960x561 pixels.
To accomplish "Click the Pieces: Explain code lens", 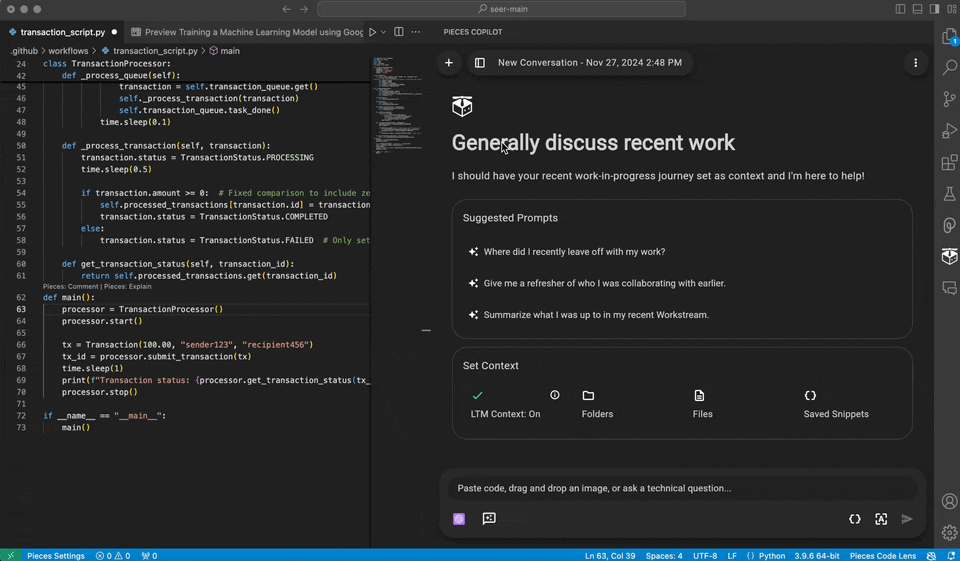I will [x=127, y=287].
